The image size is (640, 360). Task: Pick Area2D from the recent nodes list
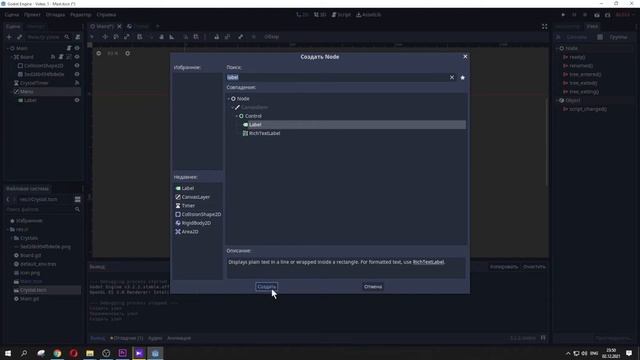coord(190,231)
